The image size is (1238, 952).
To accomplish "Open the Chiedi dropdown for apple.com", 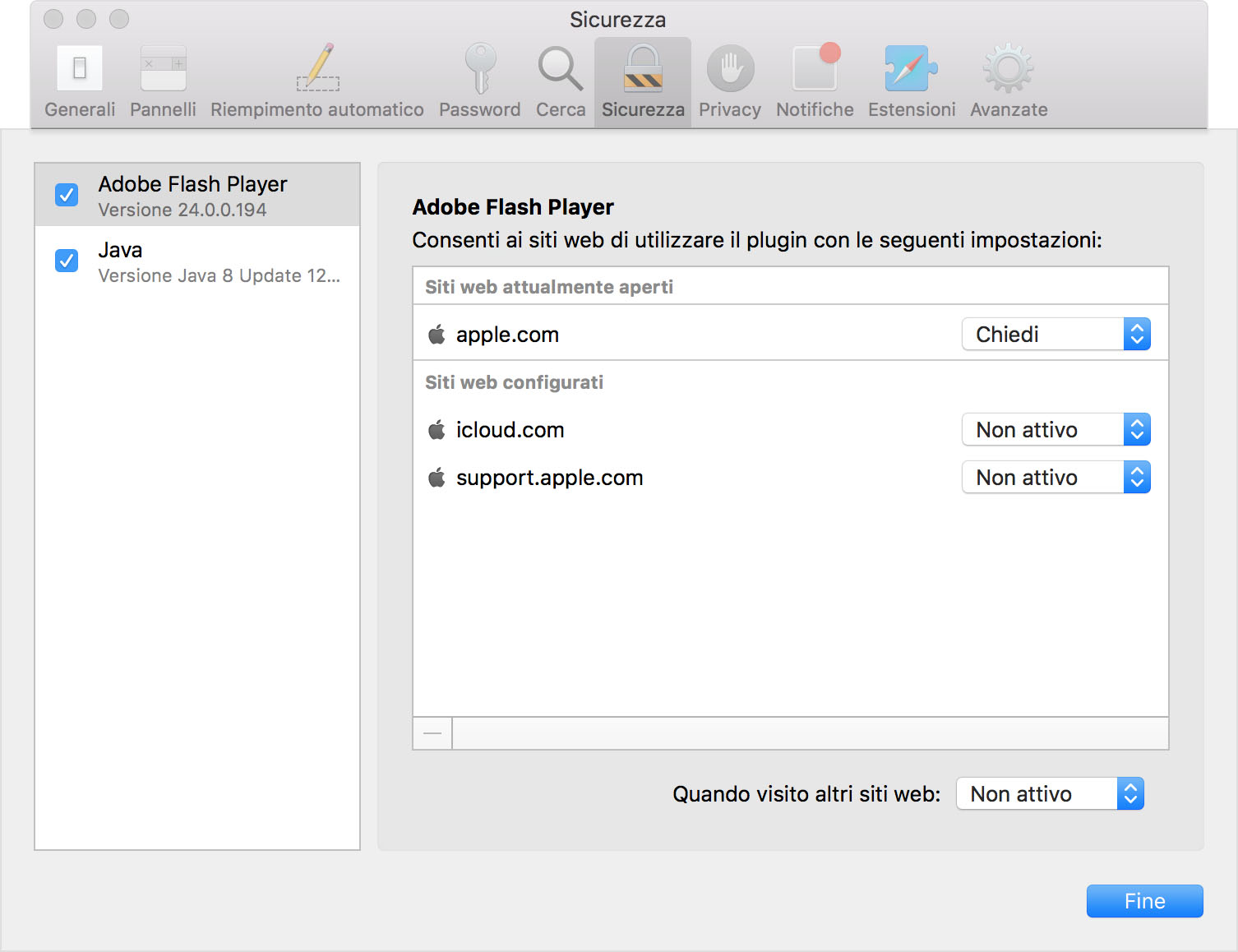I will click(1056, 334).
